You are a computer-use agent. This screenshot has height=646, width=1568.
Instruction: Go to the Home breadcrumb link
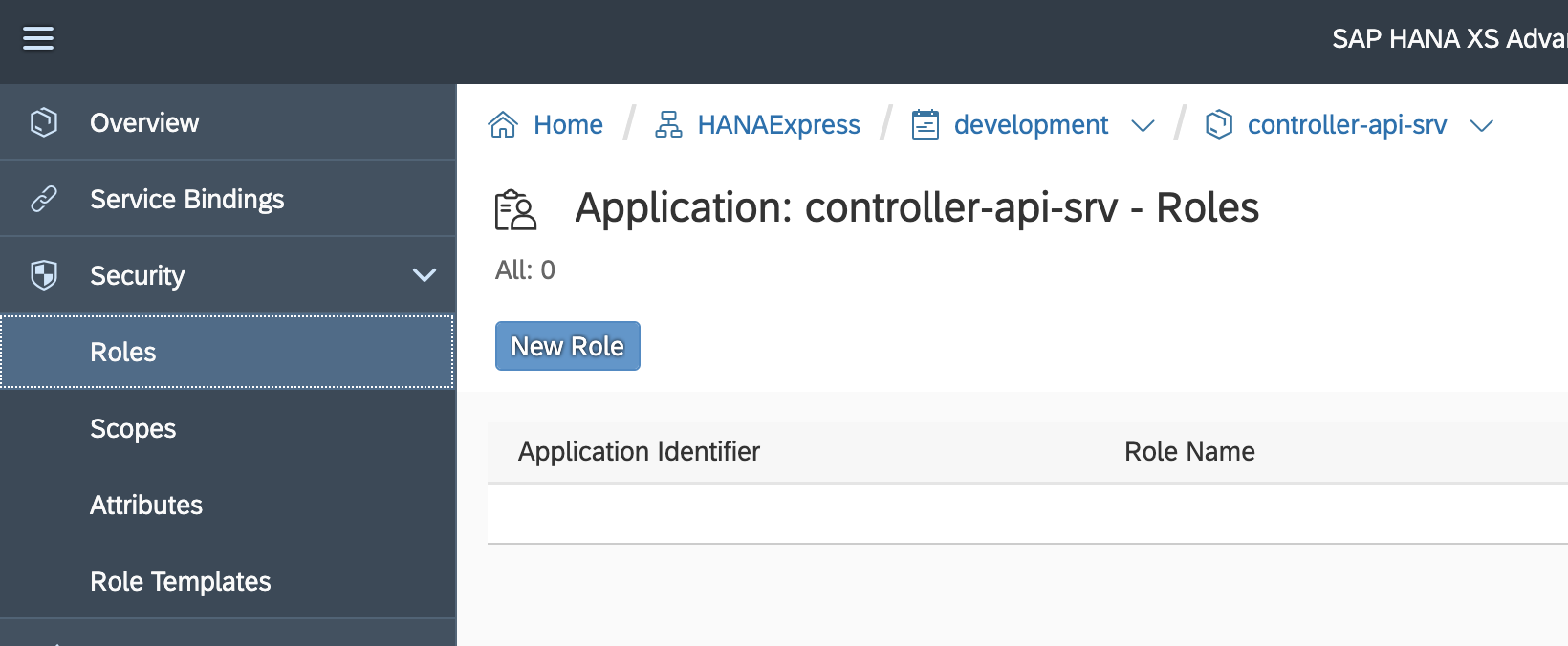568,124
